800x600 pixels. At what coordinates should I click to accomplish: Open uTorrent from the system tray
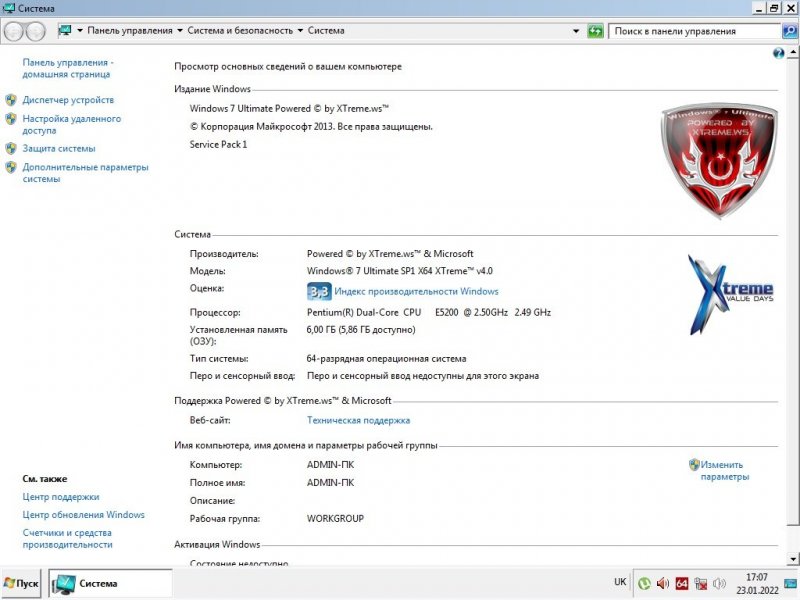(x=645, y=583)
